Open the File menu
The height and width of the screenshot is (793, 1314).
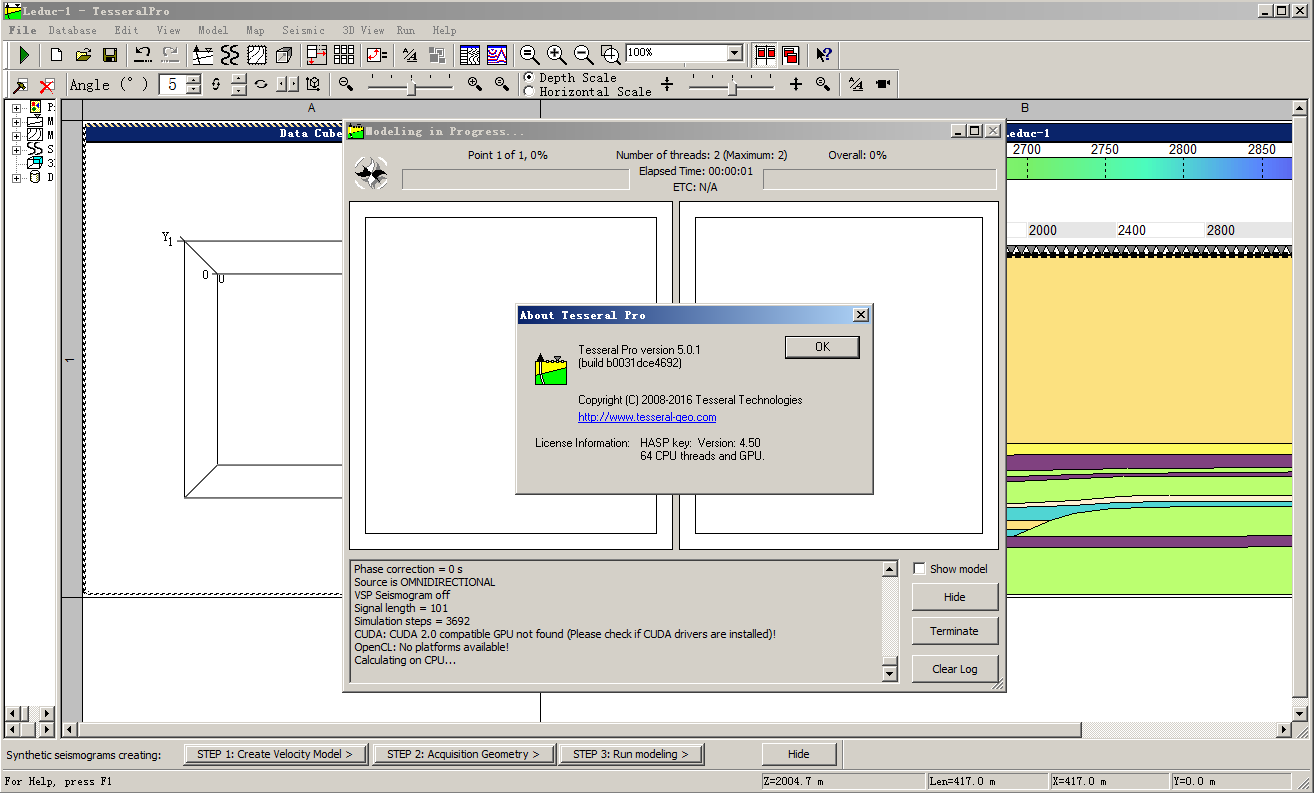[22, 30]
